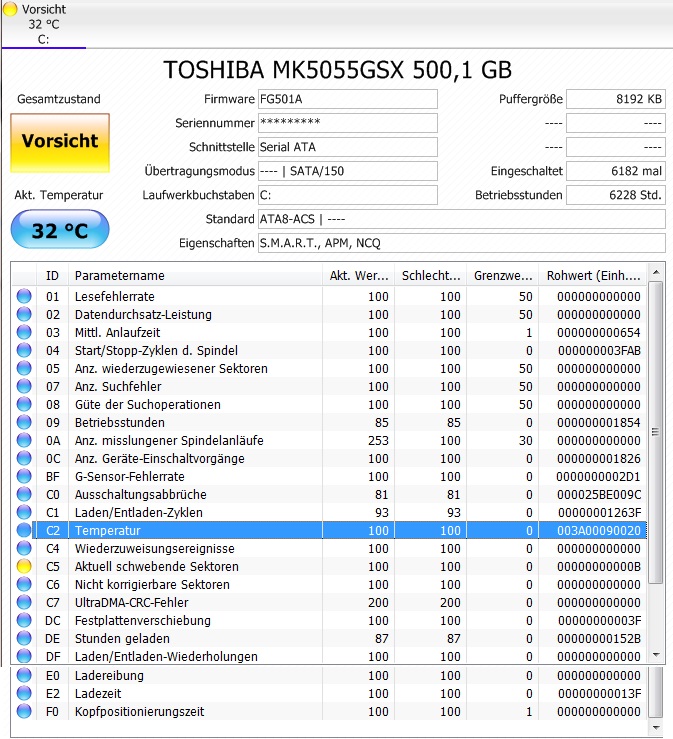Click raw value 000025BE009C in Ausschaltungsabbrüche row
Viewport: 673px width, 739px height.
pos(599,494)
